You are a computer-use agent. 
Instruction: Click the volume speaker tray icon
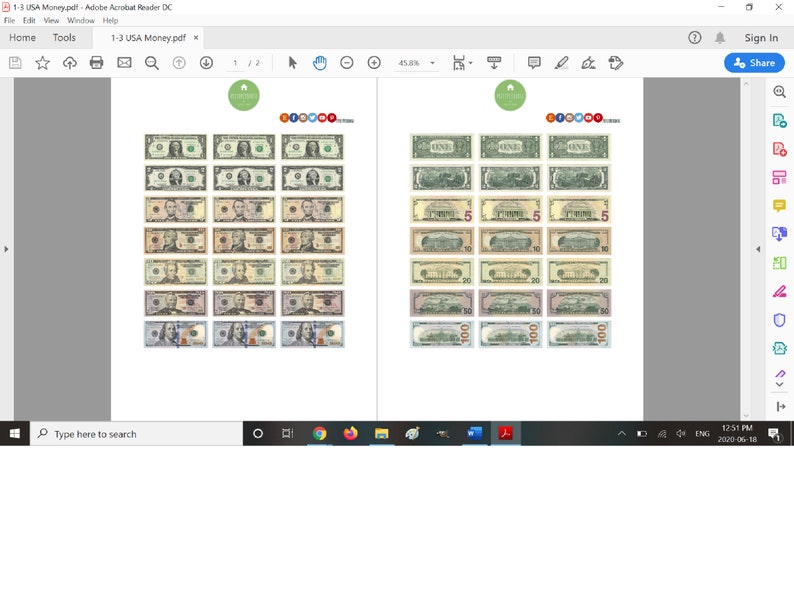[681, 433]
